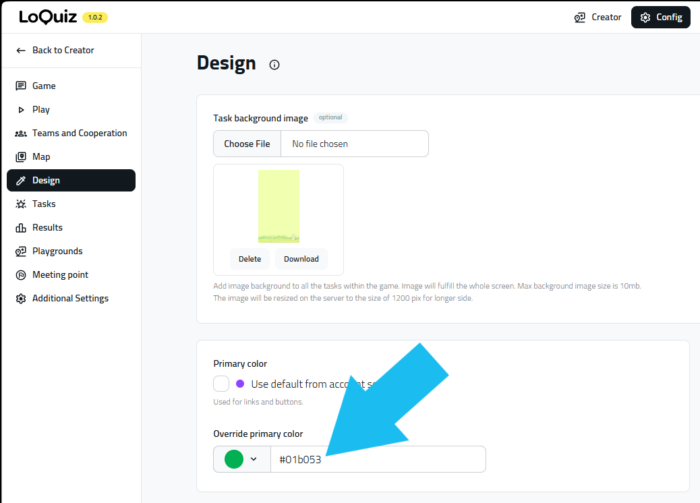Open the Meeting point section

(59, 275)
